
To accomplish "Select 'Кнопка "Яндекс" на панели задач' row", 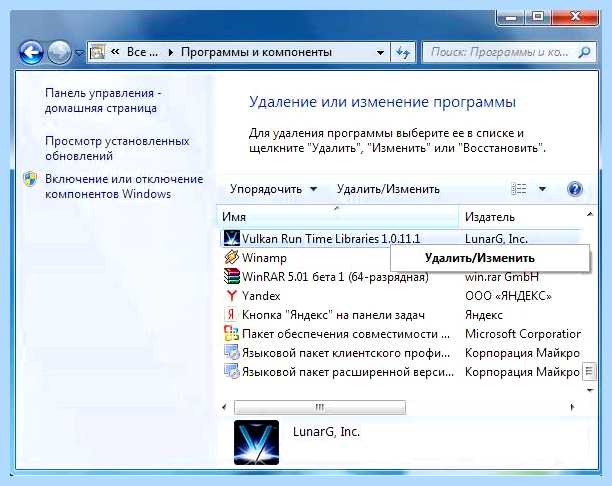I will [x=333, y=315].
